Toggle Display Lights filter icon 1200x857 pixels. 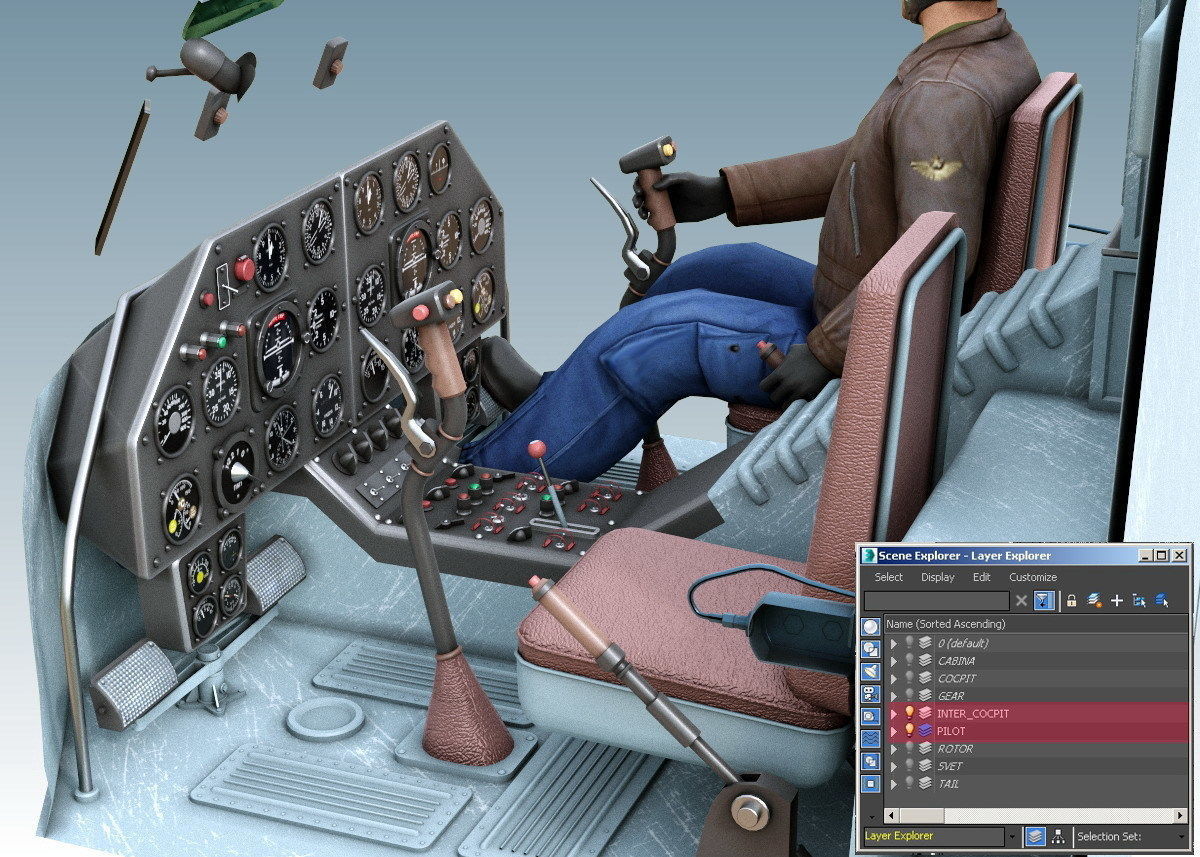870,671
